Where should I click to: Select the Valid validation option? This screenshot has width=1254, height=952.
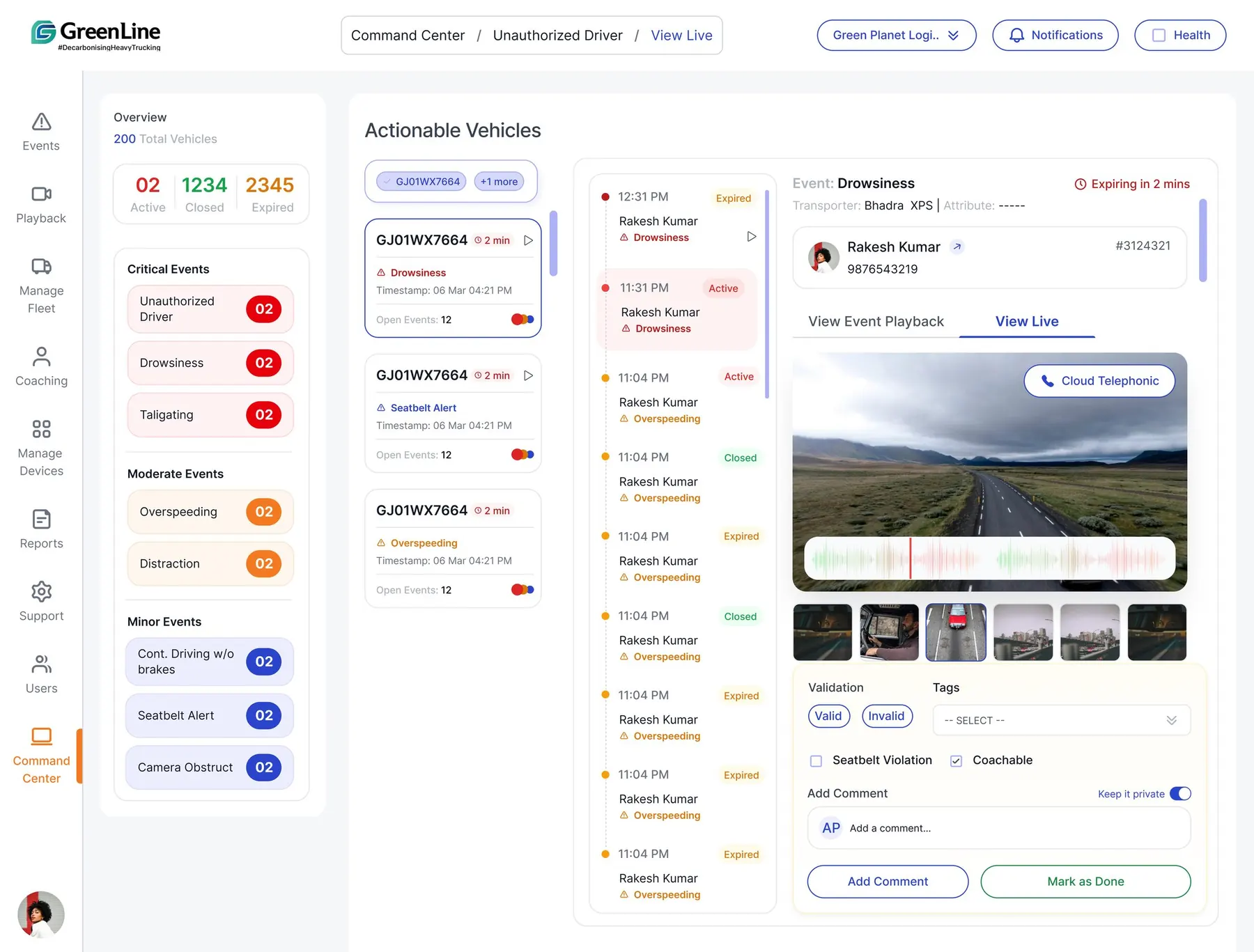pos(828,716)
